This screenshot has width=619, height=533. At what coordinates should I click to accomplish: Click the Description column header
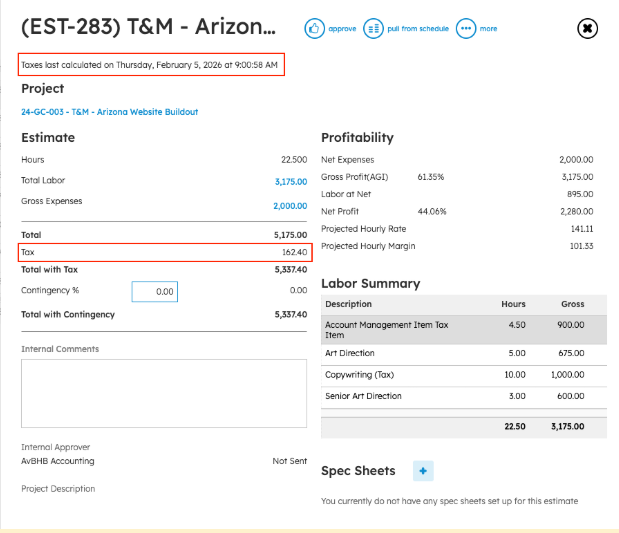click(349, 304)
